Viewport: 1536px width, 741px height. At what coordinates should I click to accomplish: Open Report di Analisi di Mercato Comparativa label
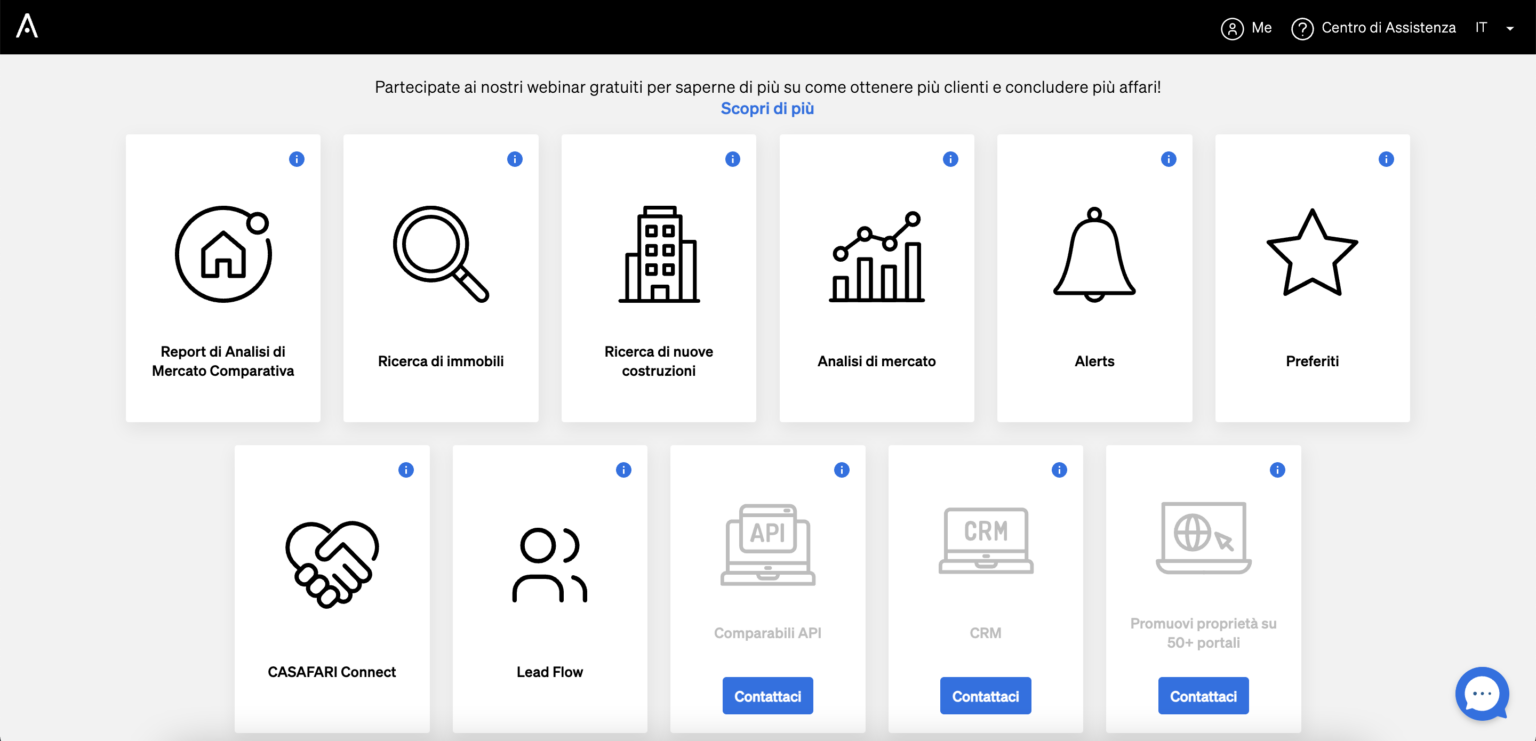coord(223,361)
